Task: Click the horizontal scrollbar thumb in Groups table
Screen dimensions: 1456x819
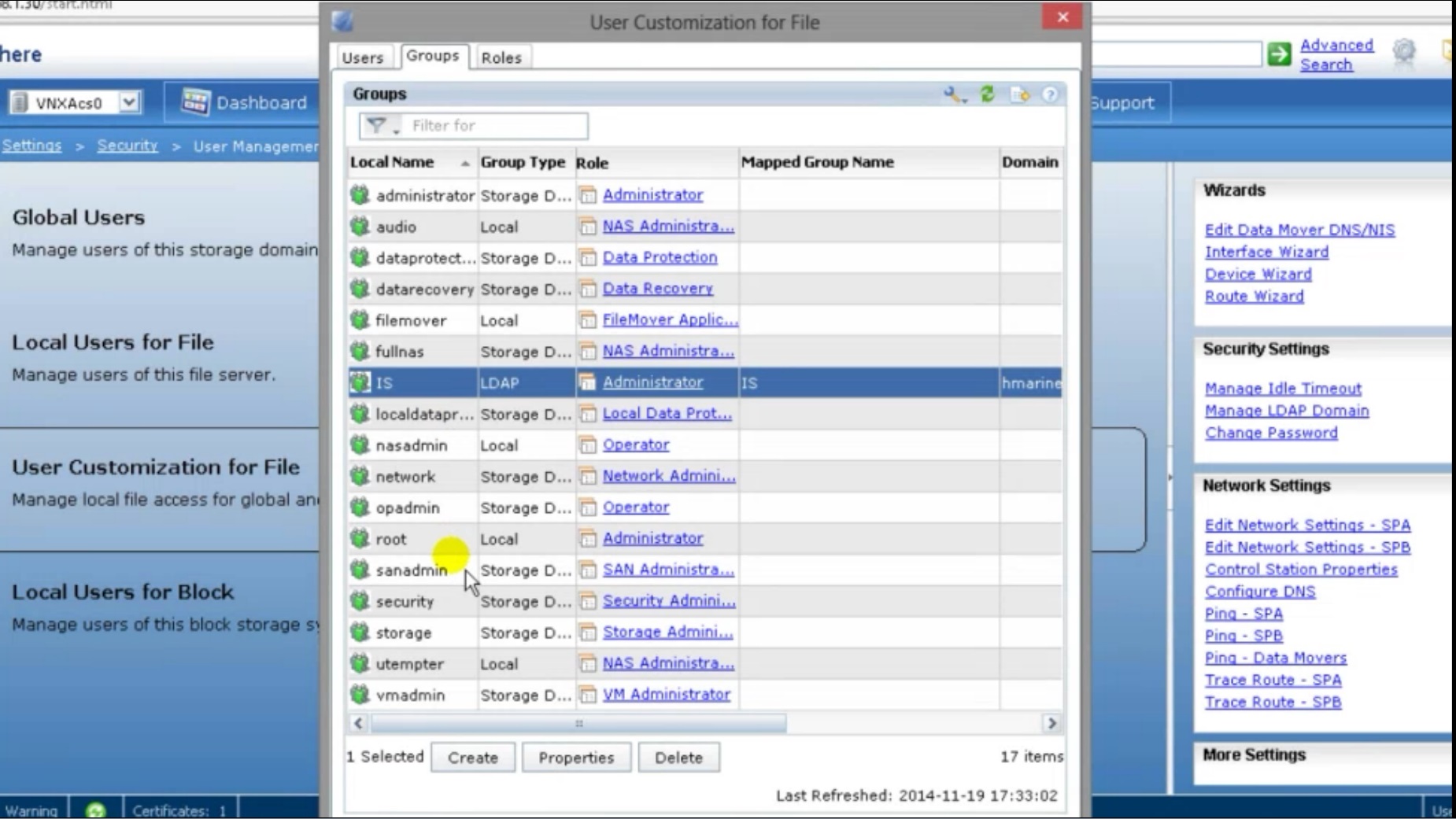Action: (x=578, y=723)
